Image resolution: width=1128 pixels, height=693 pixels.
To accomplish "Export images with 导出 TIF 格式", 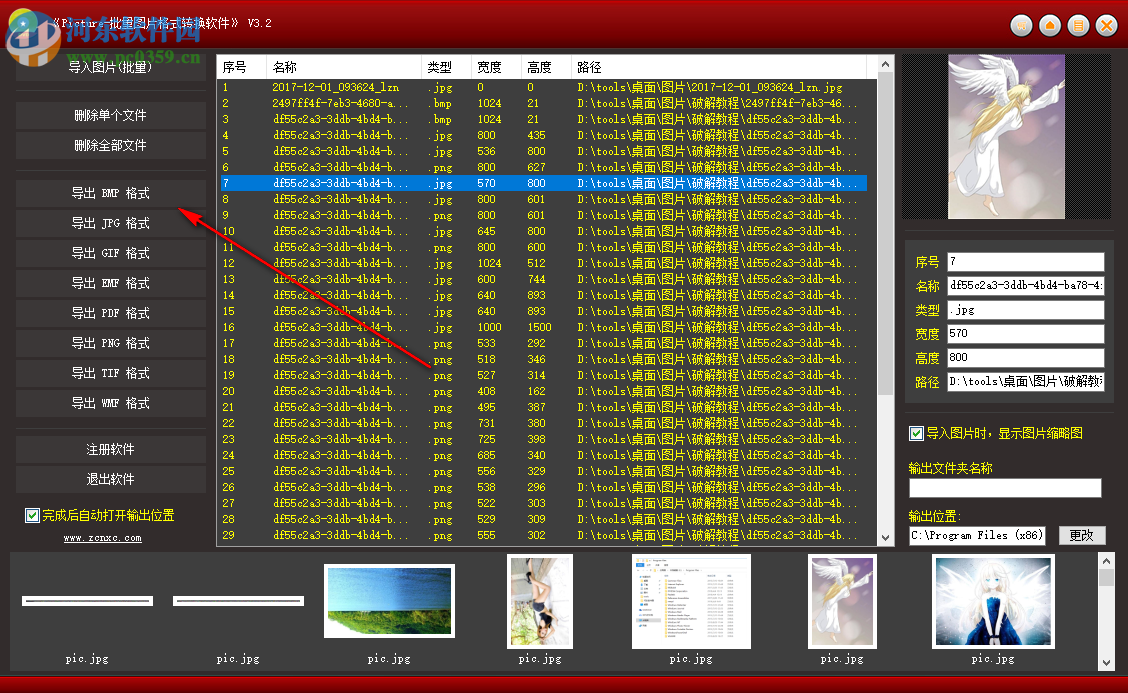I will pyautogui.click(x=110, y=373).
